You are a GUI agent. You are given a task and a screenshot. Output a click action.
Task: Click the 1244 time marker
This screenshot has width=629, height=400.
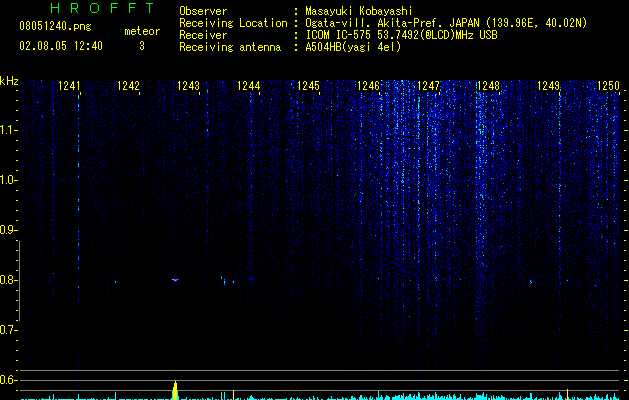click(248, 86)
